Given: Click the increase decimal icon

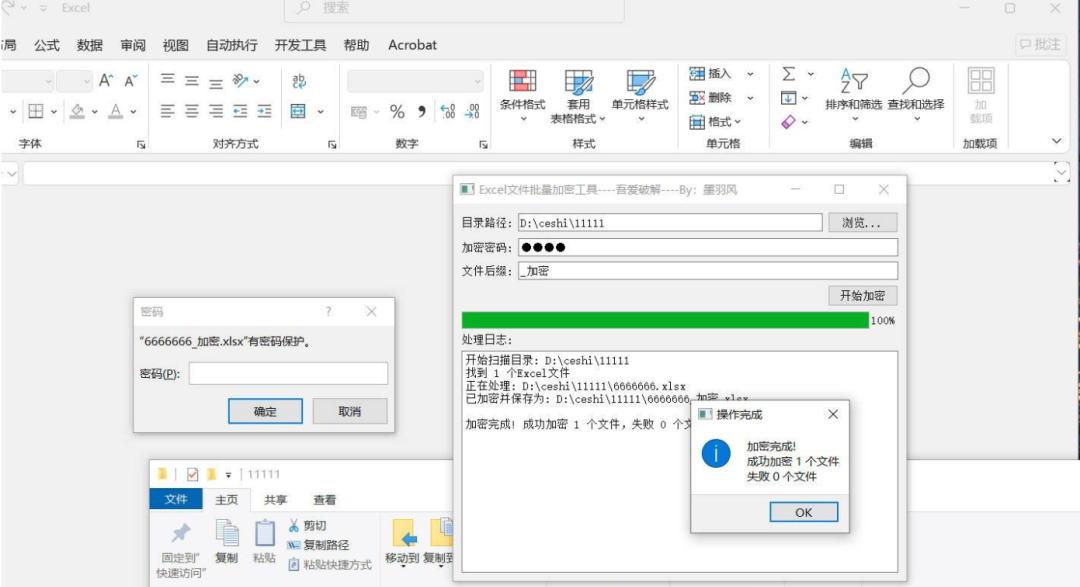Looking at the screenshot, I should [x=448, y=111].
